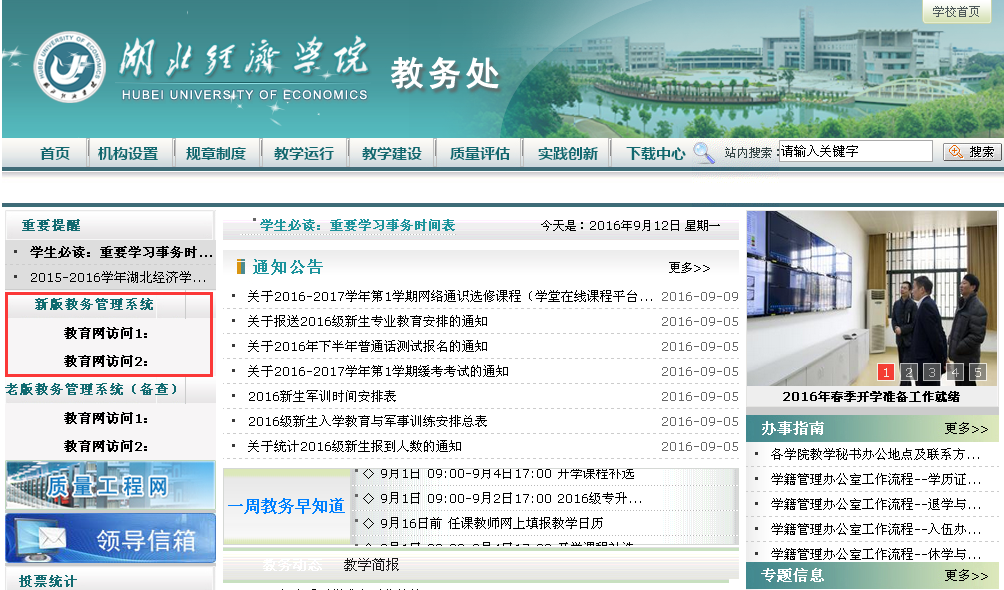Show slide 2 in the photo slideshow
Image resolution: width=1004 pixels, height=590 pixels.
909,372
